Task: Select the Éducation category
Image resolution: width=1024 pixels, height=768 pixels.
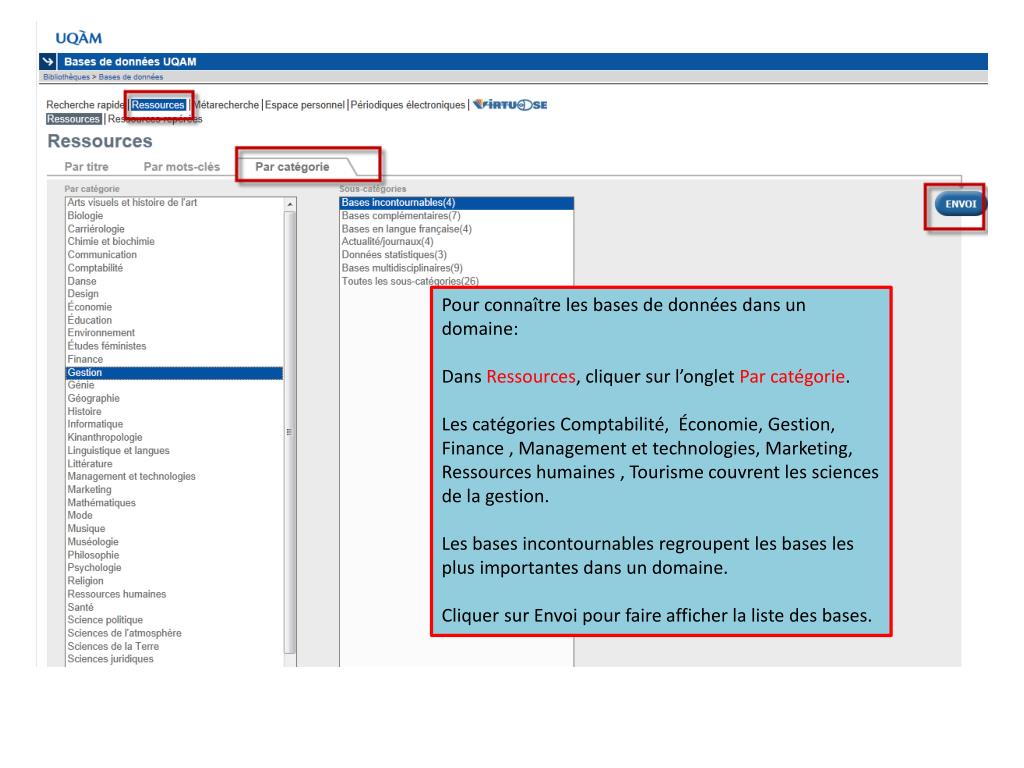Action: point(174,320)
